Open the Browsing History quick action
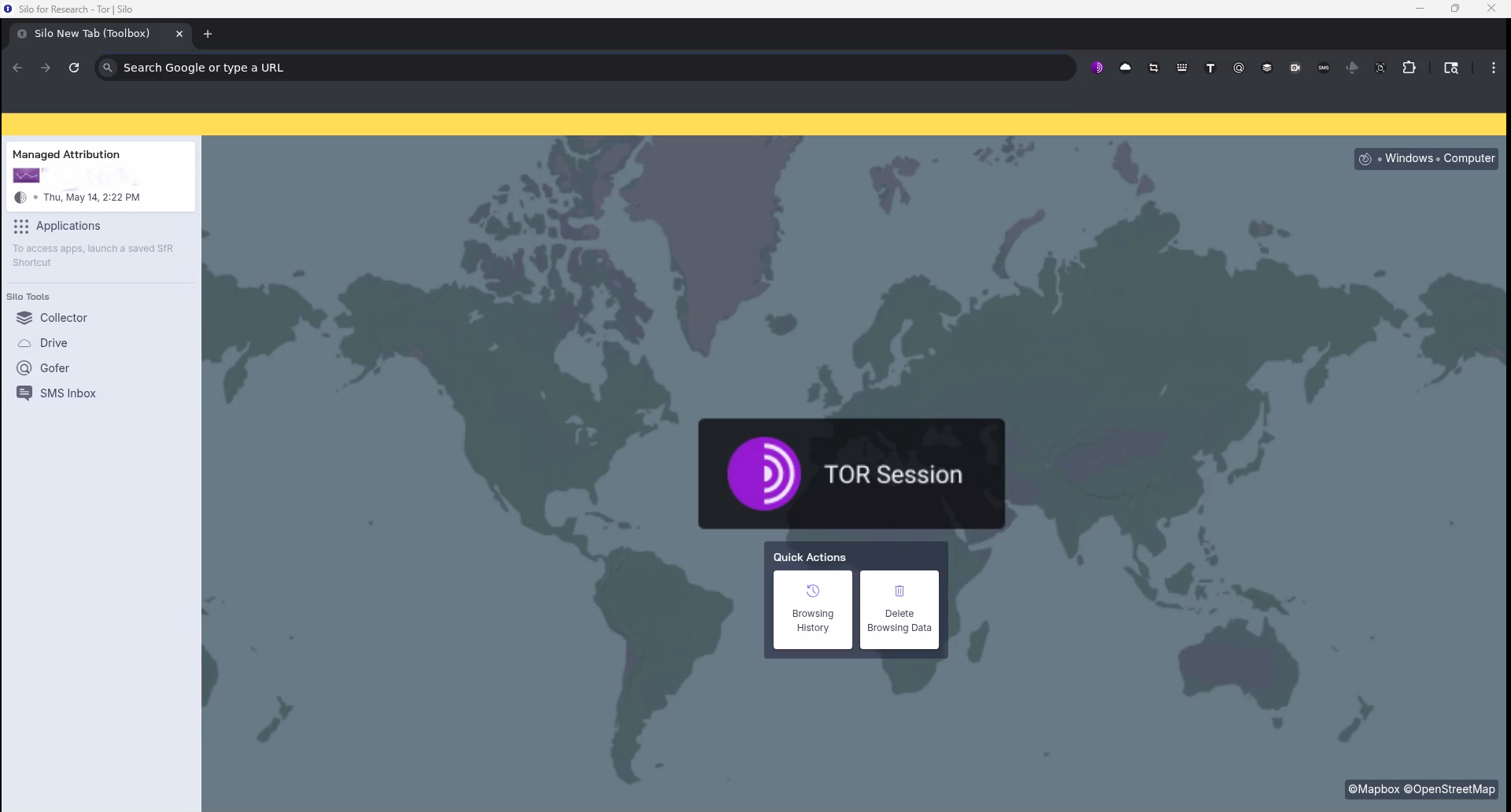The height and width of the screenshot is (812, 1511). [813, 610]
